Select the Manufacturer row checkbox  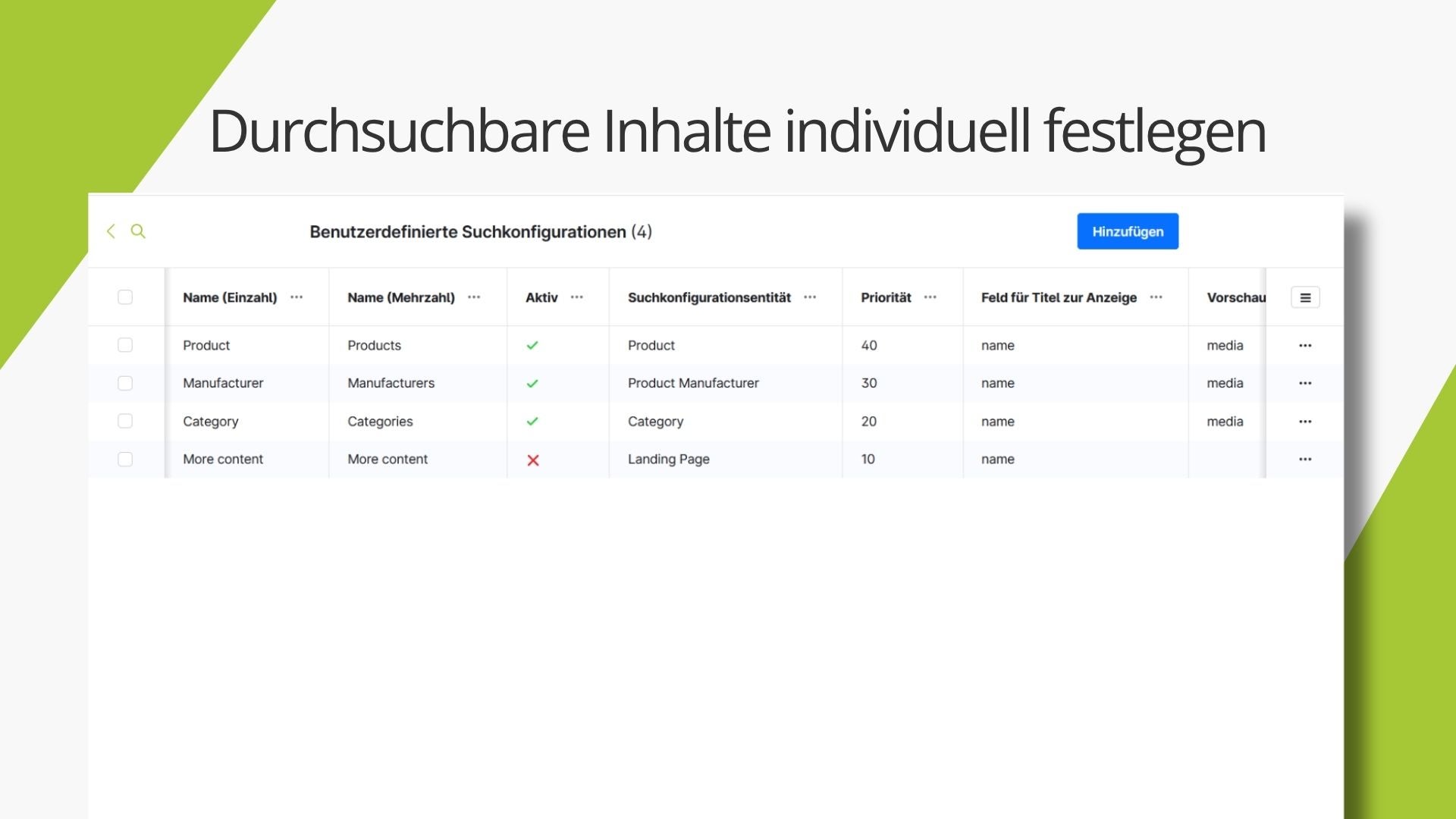[125, 383]
